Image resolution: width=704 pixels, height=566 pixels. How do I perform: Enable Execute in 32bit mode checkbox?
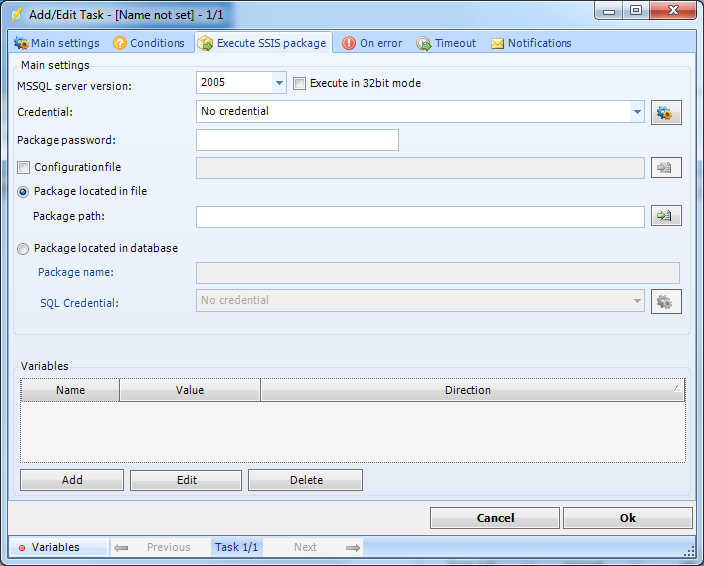click(x=299, y=83)
